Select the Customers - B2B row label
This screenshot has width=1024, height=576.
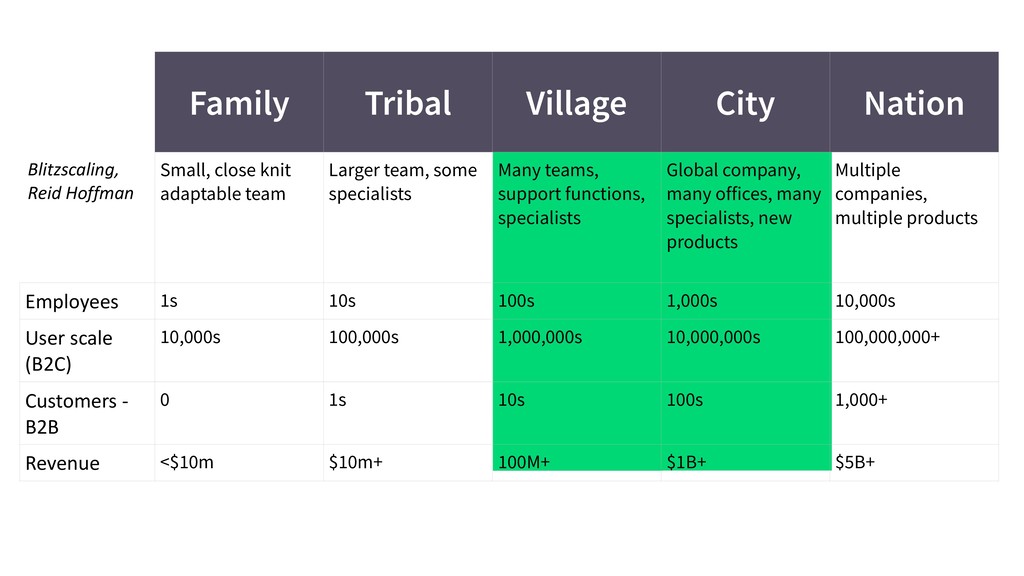click(x=76, y=413)
